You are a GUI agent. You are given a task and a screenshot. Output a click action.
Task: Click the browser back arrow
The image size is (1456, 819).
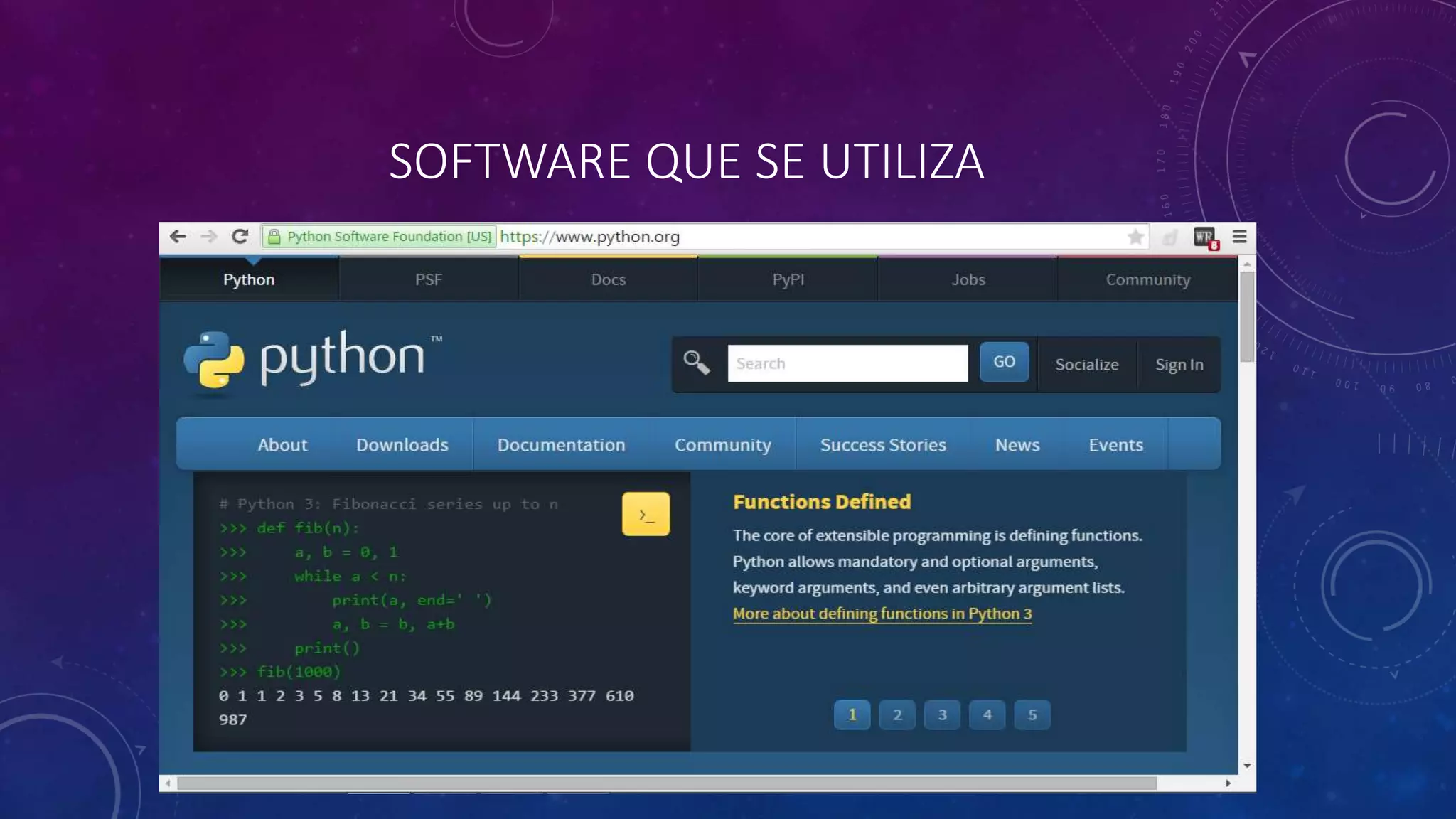click(x=178, y=236)
